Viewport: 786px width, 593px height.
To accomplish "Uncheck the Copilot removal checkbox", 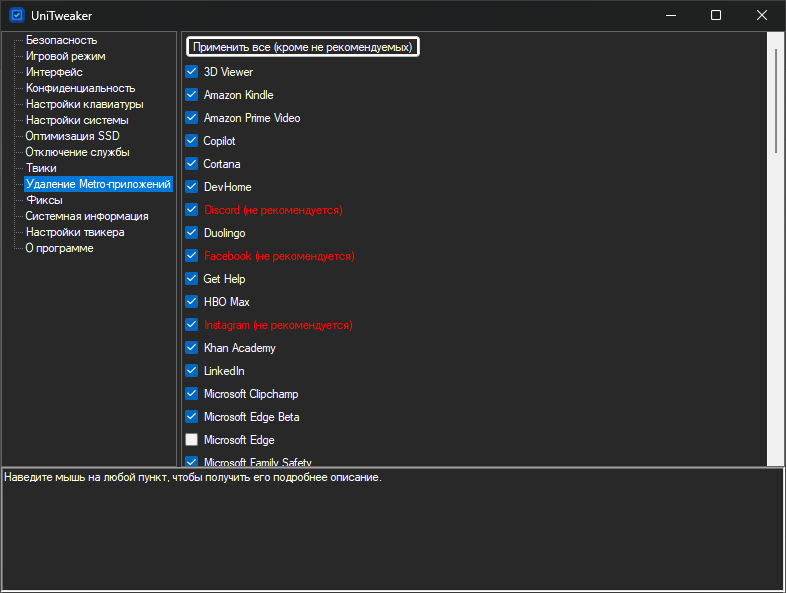I will tap(192, 141).
